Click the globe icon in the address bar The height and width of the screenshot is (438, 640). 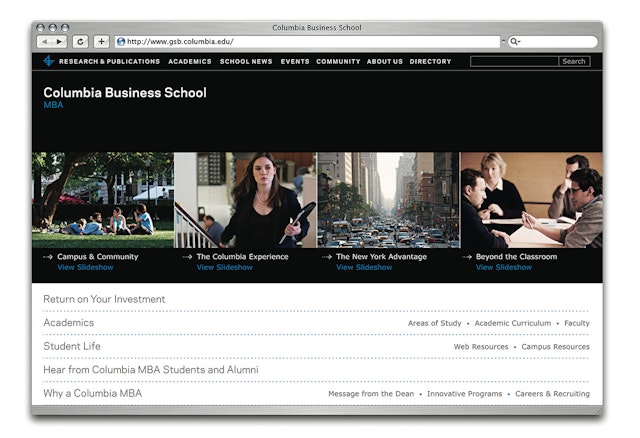pos(121,42)
